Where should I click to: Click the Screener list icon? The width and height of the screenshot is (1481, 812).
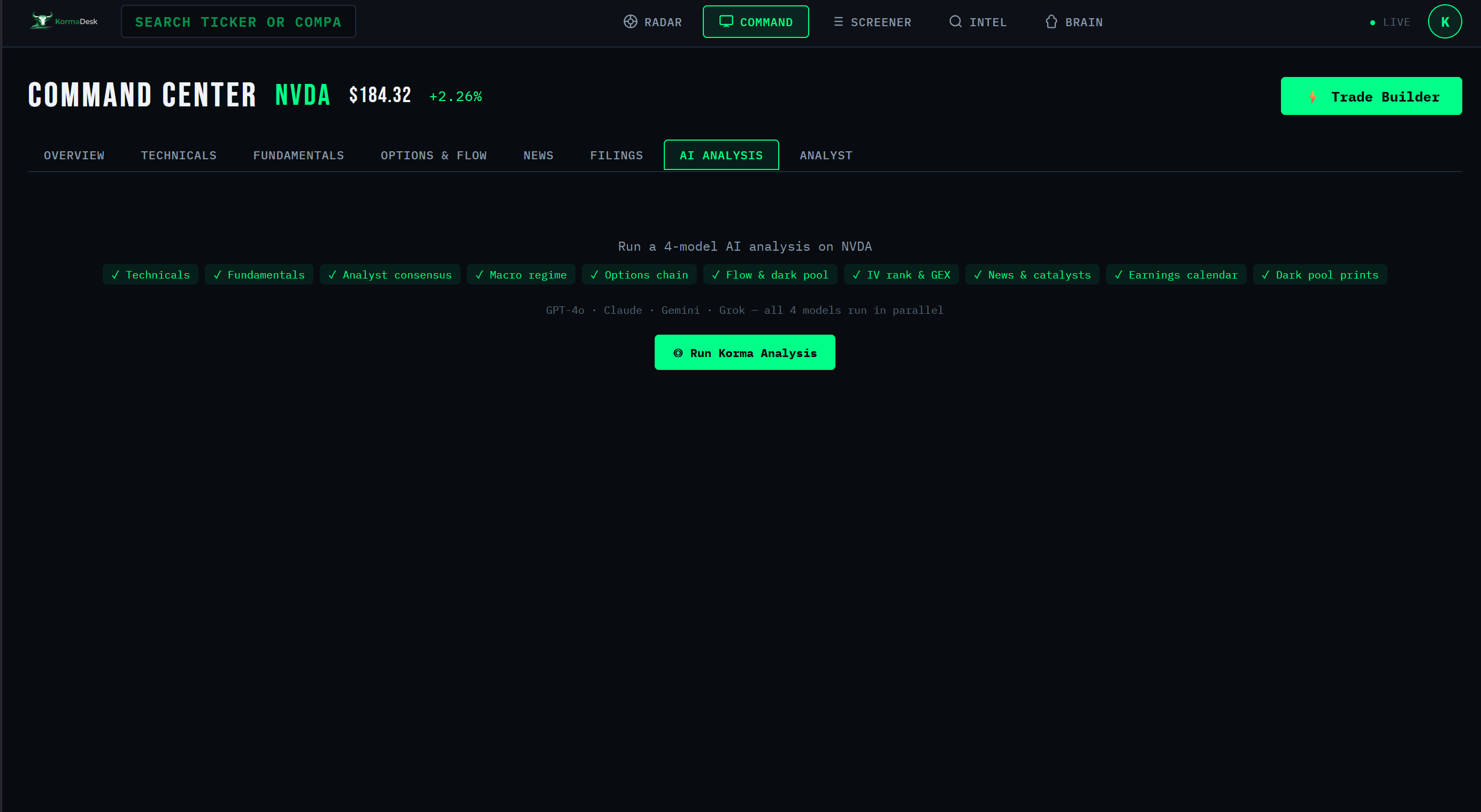(838, 22)
